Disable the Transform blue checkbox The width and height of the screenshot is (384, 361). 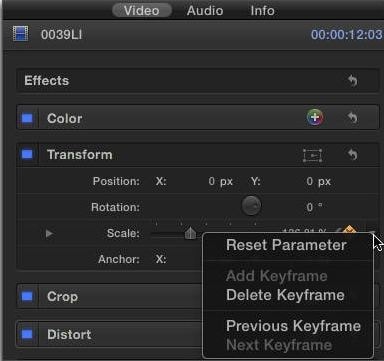pyautogui.click(x=27, y=154)
